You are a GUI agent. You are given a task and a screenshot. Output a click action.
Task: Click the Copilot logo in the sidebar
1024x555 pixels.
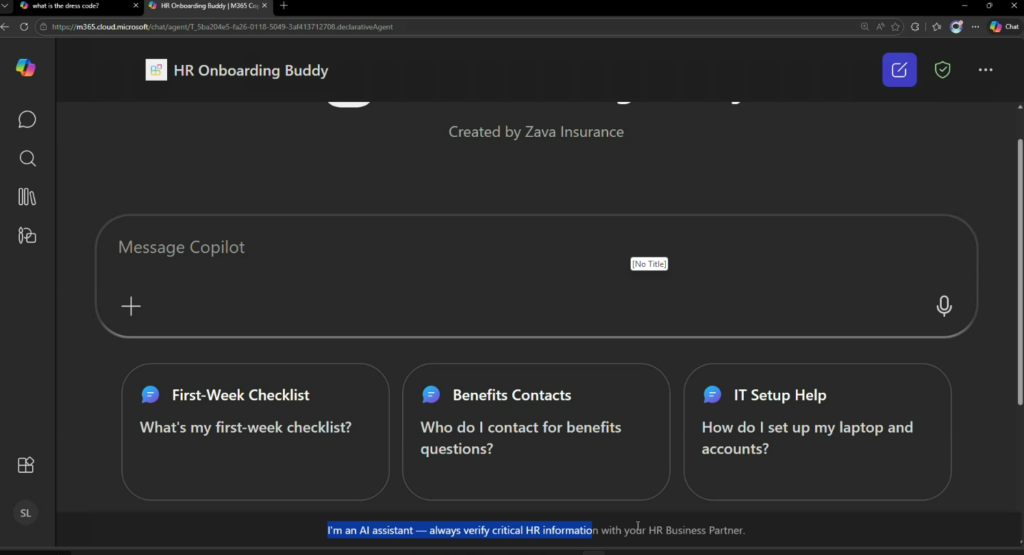coord(26,68)
